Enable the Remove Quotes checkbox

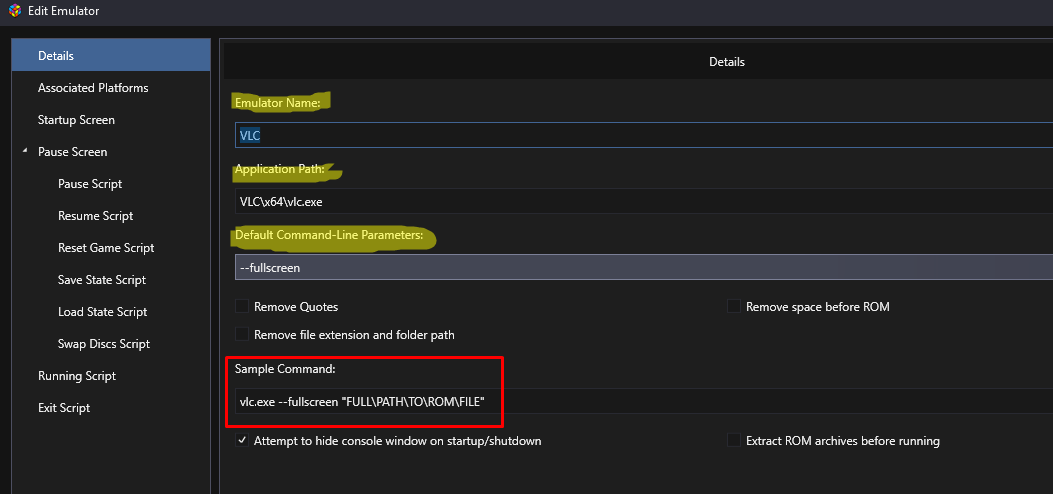[x=242, y=307]
